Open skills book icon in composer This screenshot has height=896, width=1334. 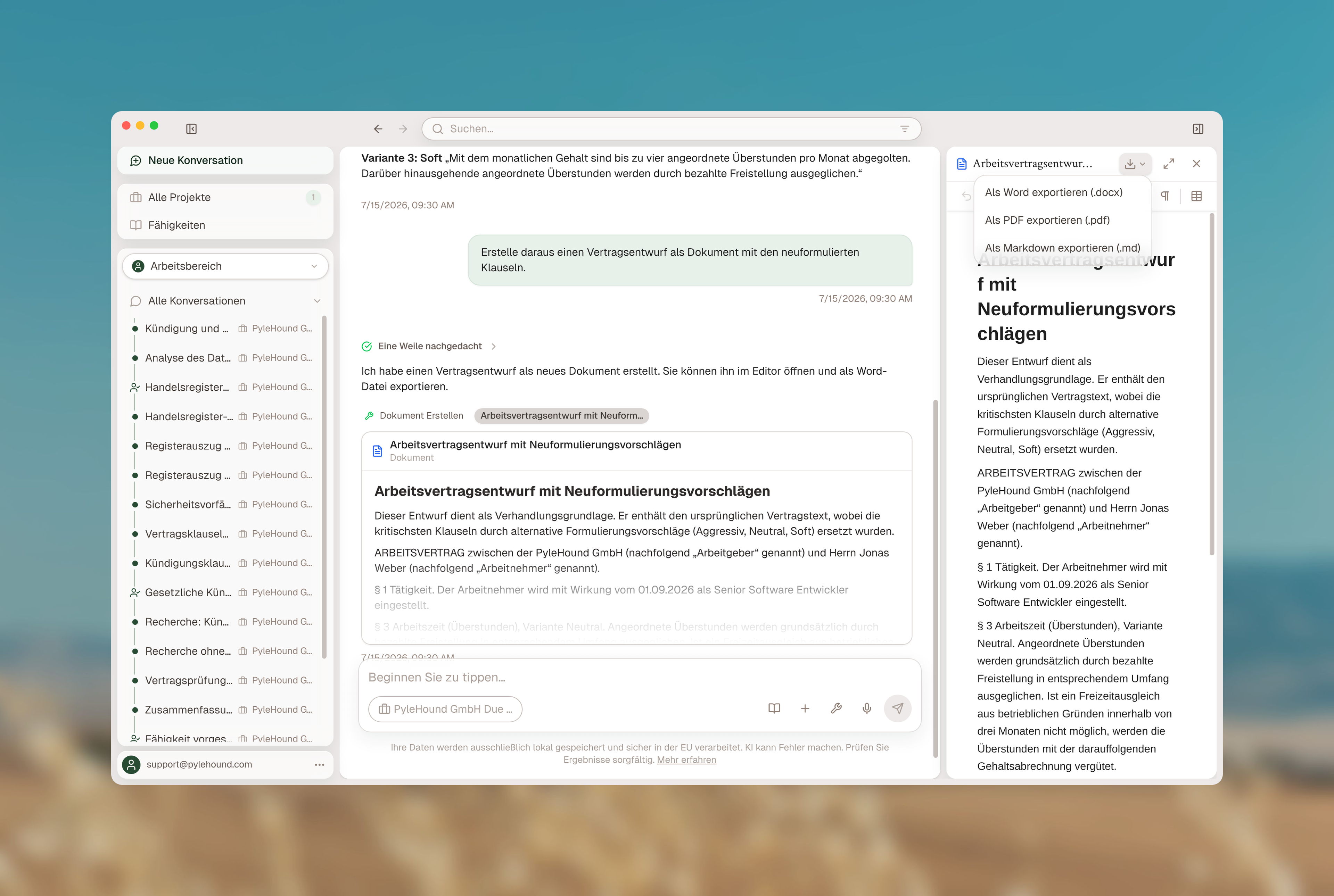(x=774, y=708)
